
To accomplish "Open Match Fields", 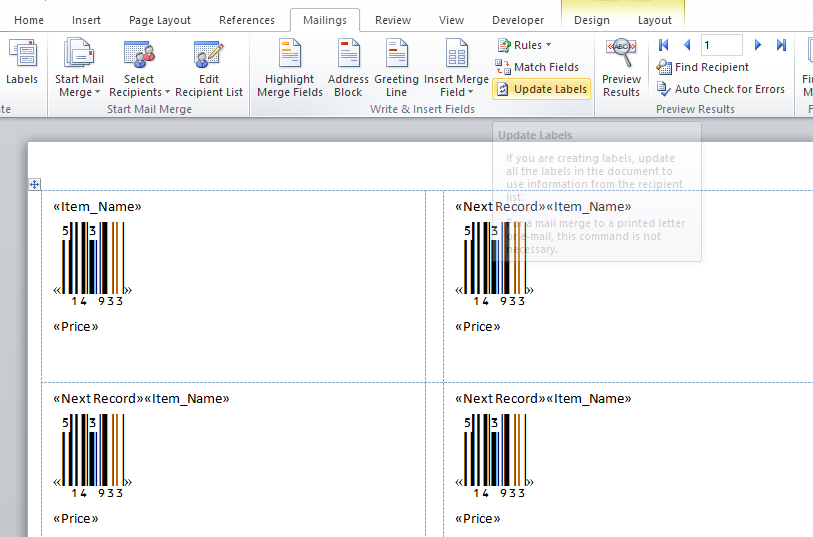I will tap(537, 67).
